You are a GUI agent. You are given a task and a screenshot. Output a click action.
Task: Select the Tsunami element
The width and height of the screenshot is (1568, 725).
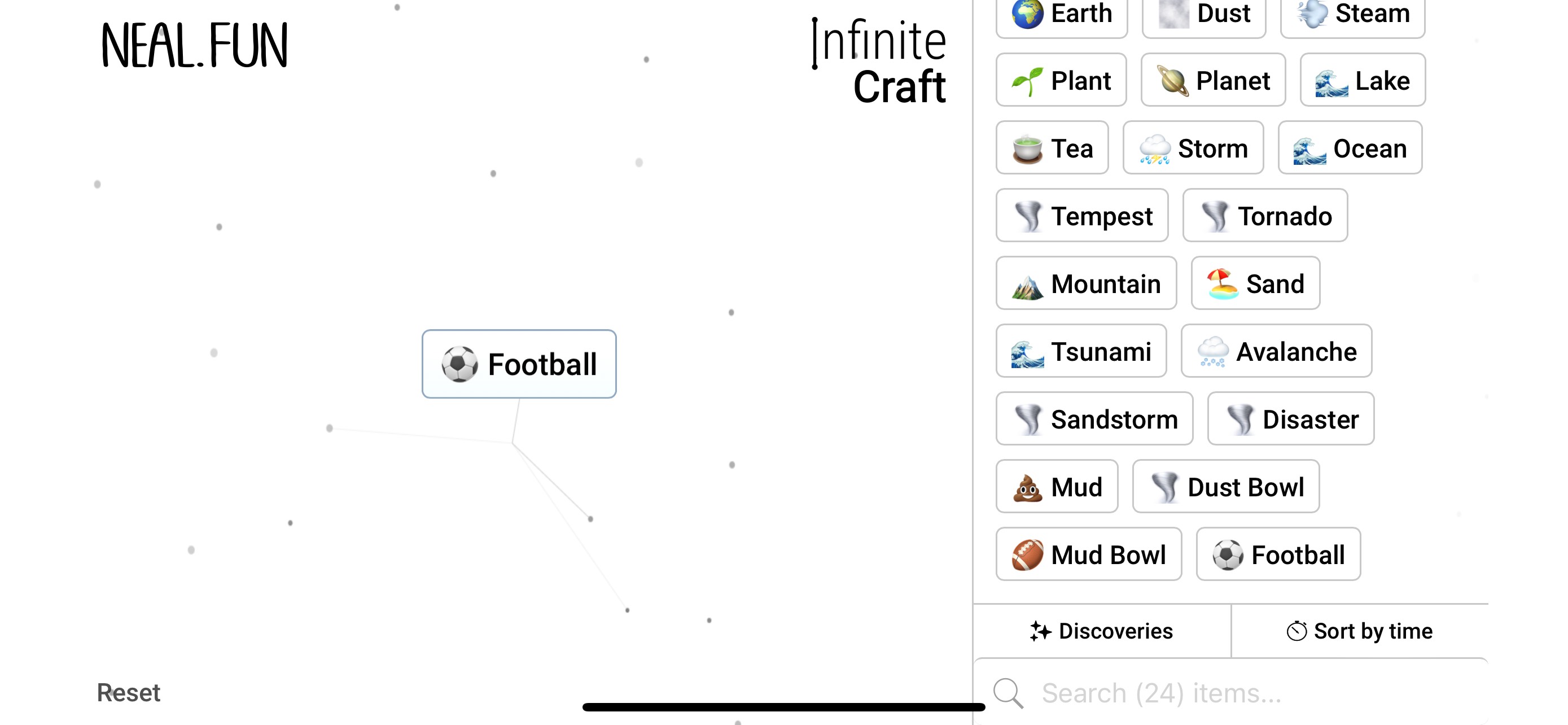point(1081,351)
